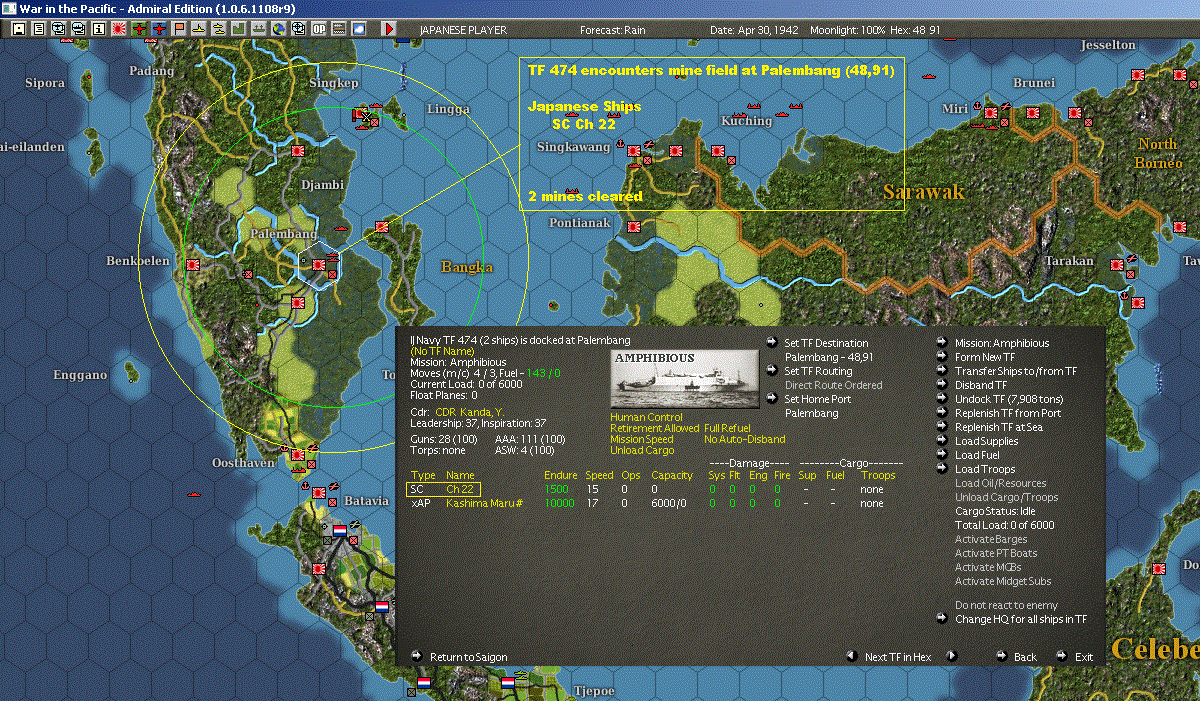
Task: Click the globe toolbar icon
Action: pyautogui.click(x=277, y=29)
